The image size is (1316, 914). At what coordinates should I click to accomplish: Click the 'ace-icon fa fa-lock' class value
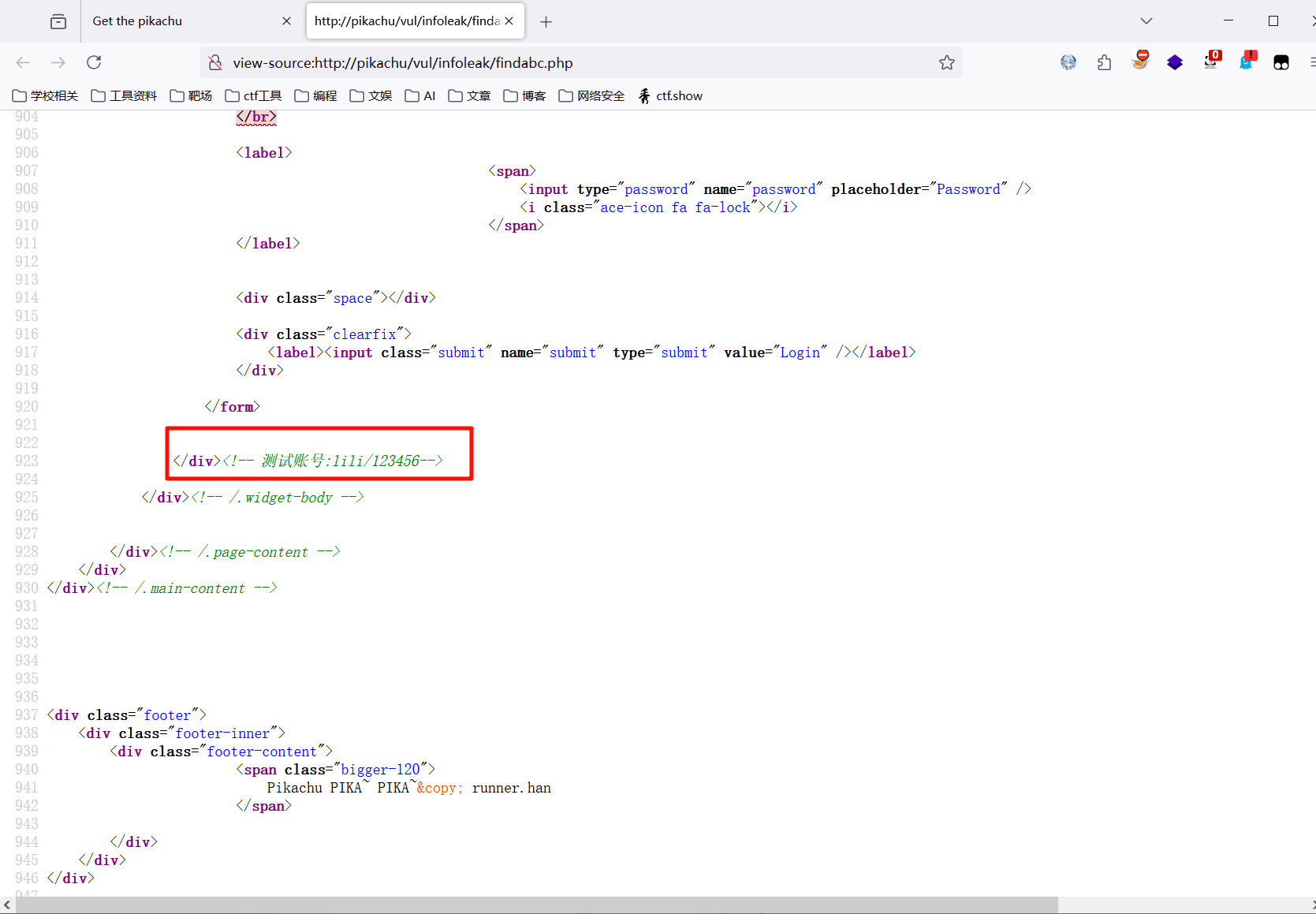(x=675, y=207)
